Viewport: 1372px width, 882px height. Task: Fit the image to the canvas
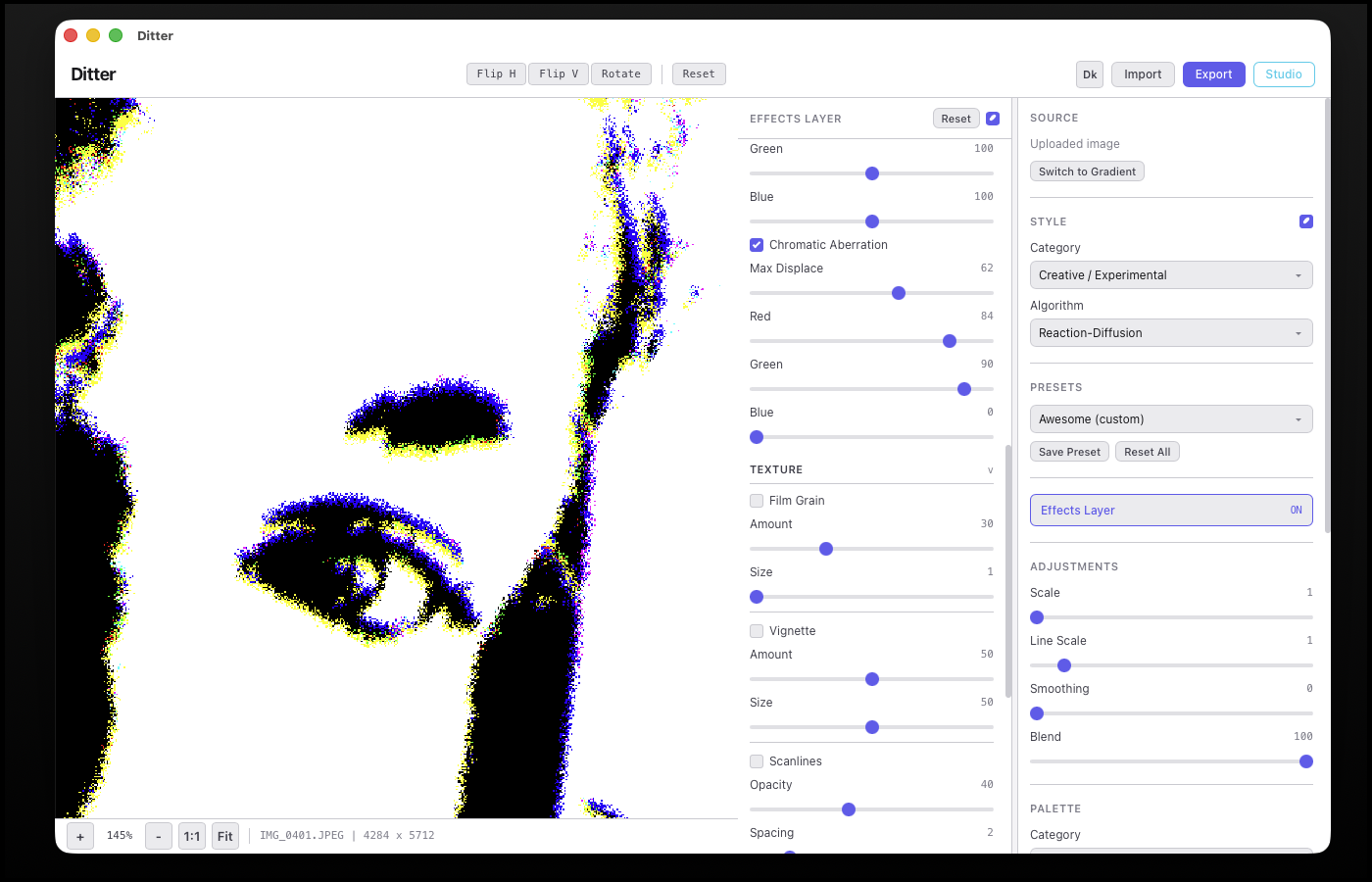pyautogui.click(x=225, y=836)
